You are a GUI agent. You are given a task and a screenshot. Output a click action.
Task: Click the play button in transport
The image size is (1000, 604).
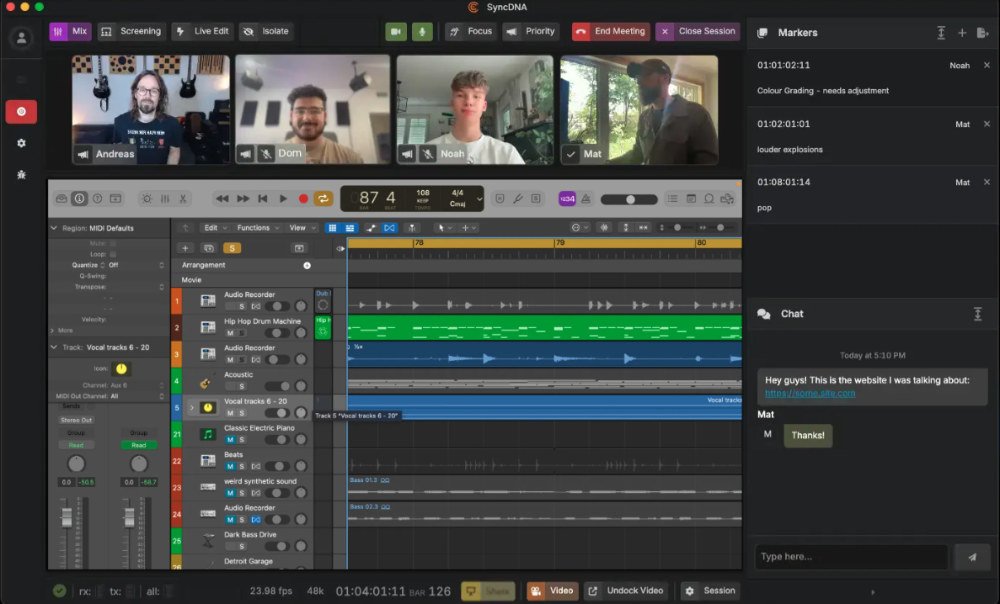283,199
